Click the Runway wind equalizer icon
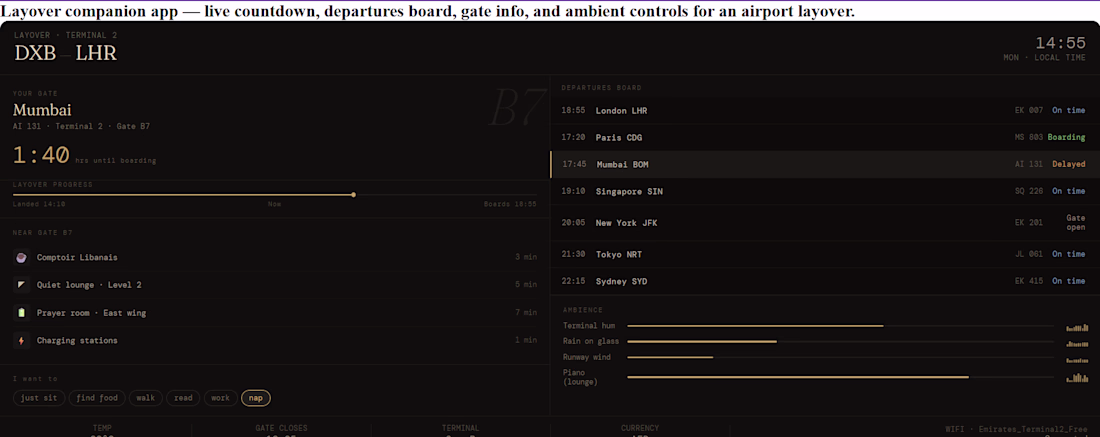 click(1077, 359)
